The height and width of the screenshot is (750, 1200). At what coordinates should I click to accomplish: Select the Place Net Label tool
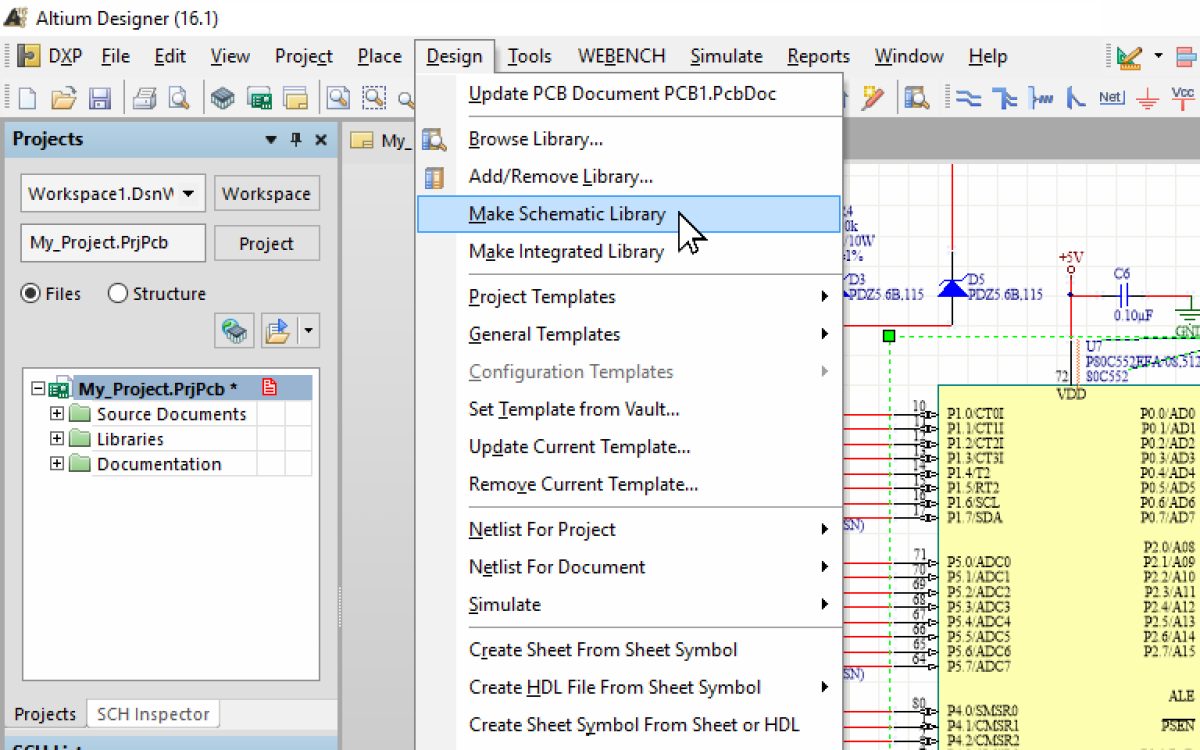1110,97
